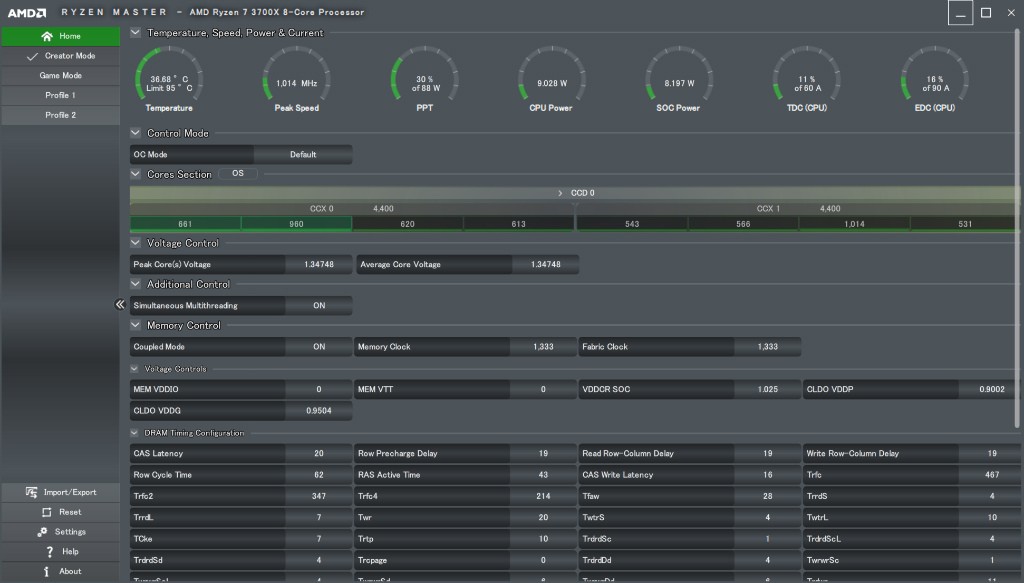Image resolution: width=1024 pixels, height=583 pixels.
Task: Collapse the Temperature, Speed, Power & Current section
Action: pyautogui.click(x=136, y=32)
